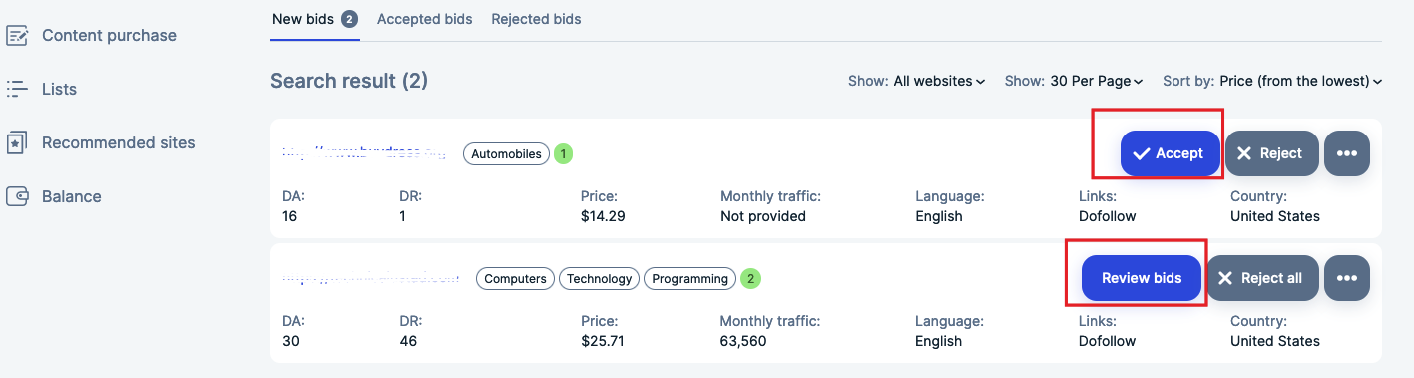Open the Balance wallet icon
The height and width of the screenshot is (378, 1414).
click(17, 196)
